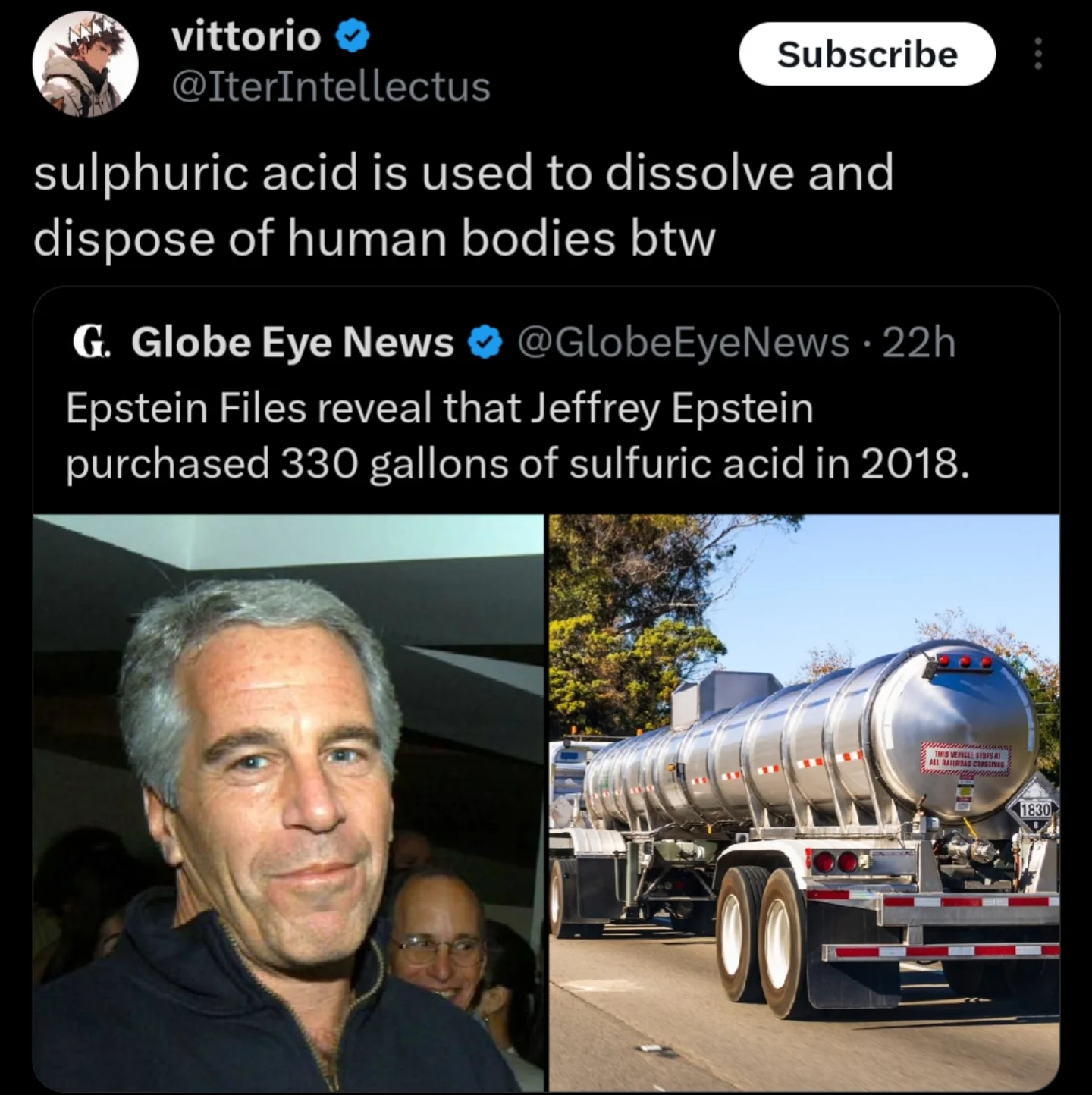
Task: Open the Globe Eye News account name
Action: 292,342
